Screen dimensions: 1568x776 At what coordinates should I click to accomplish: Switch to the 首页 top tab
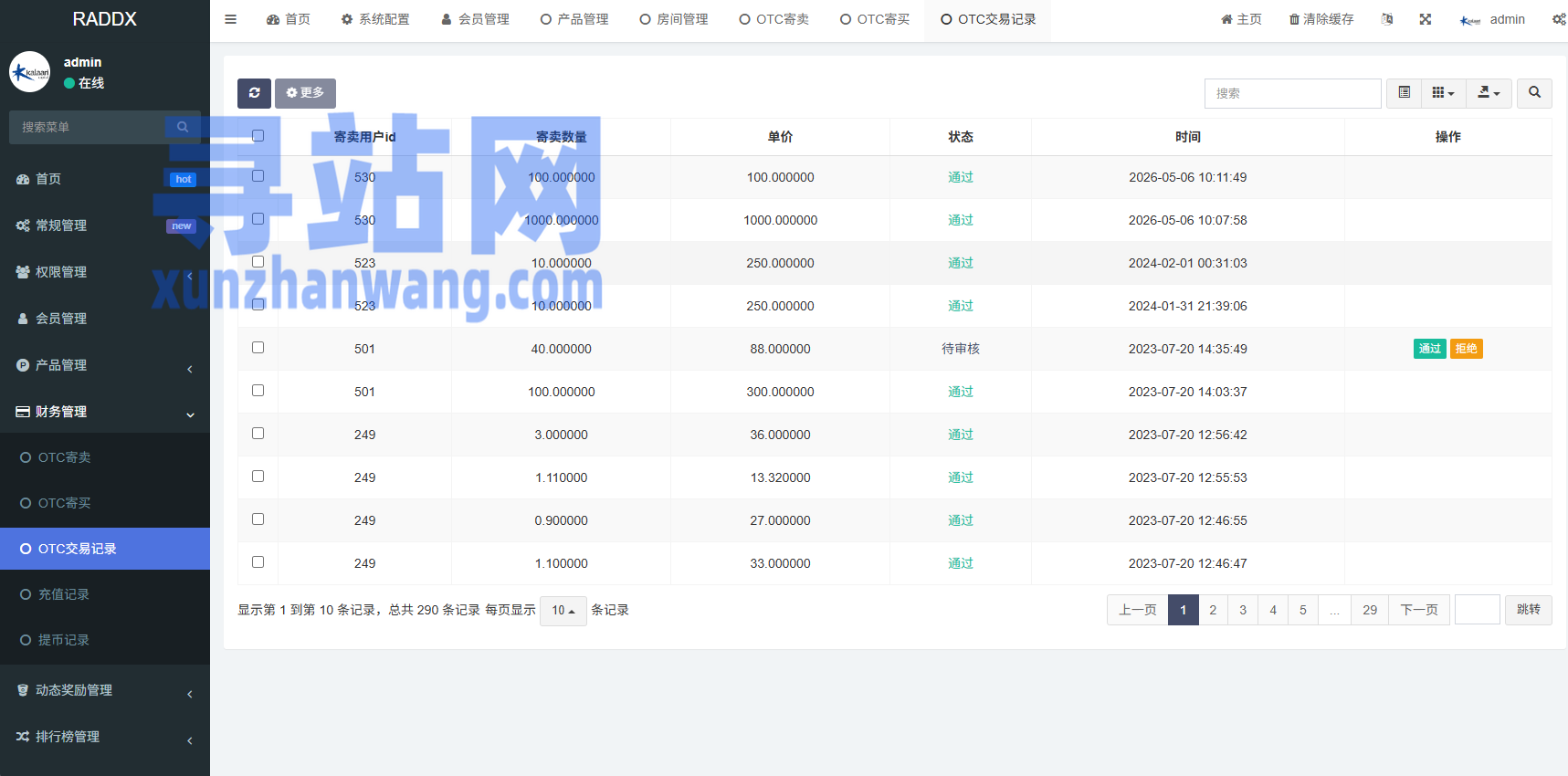click(289, 19)
